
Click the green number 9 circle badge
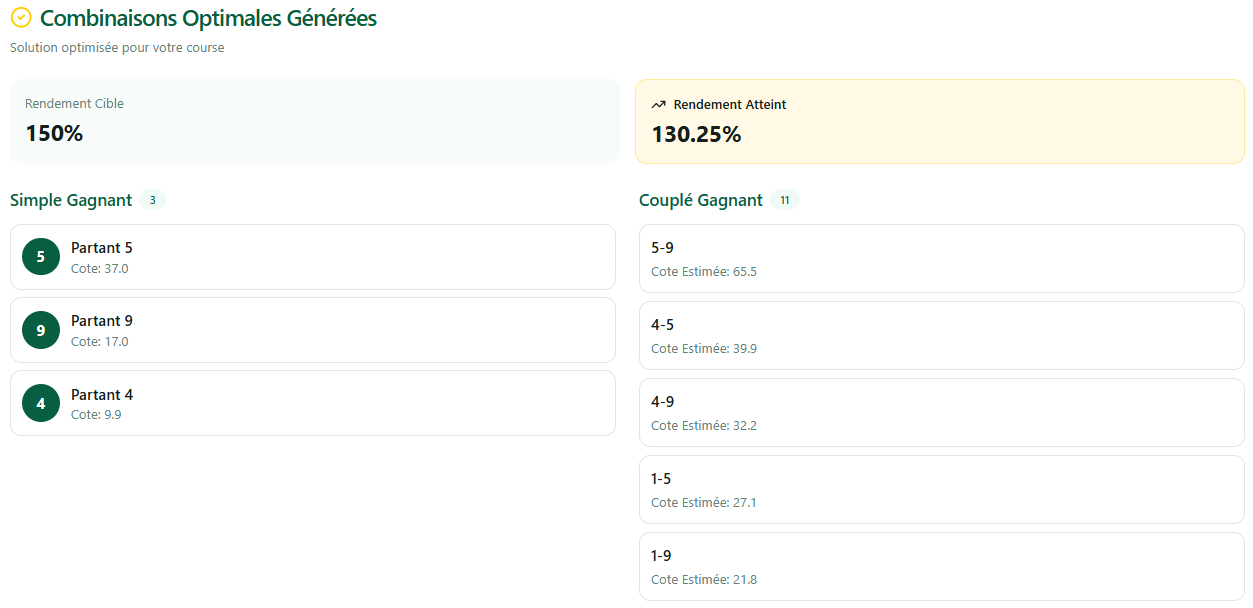click(41, 330)
